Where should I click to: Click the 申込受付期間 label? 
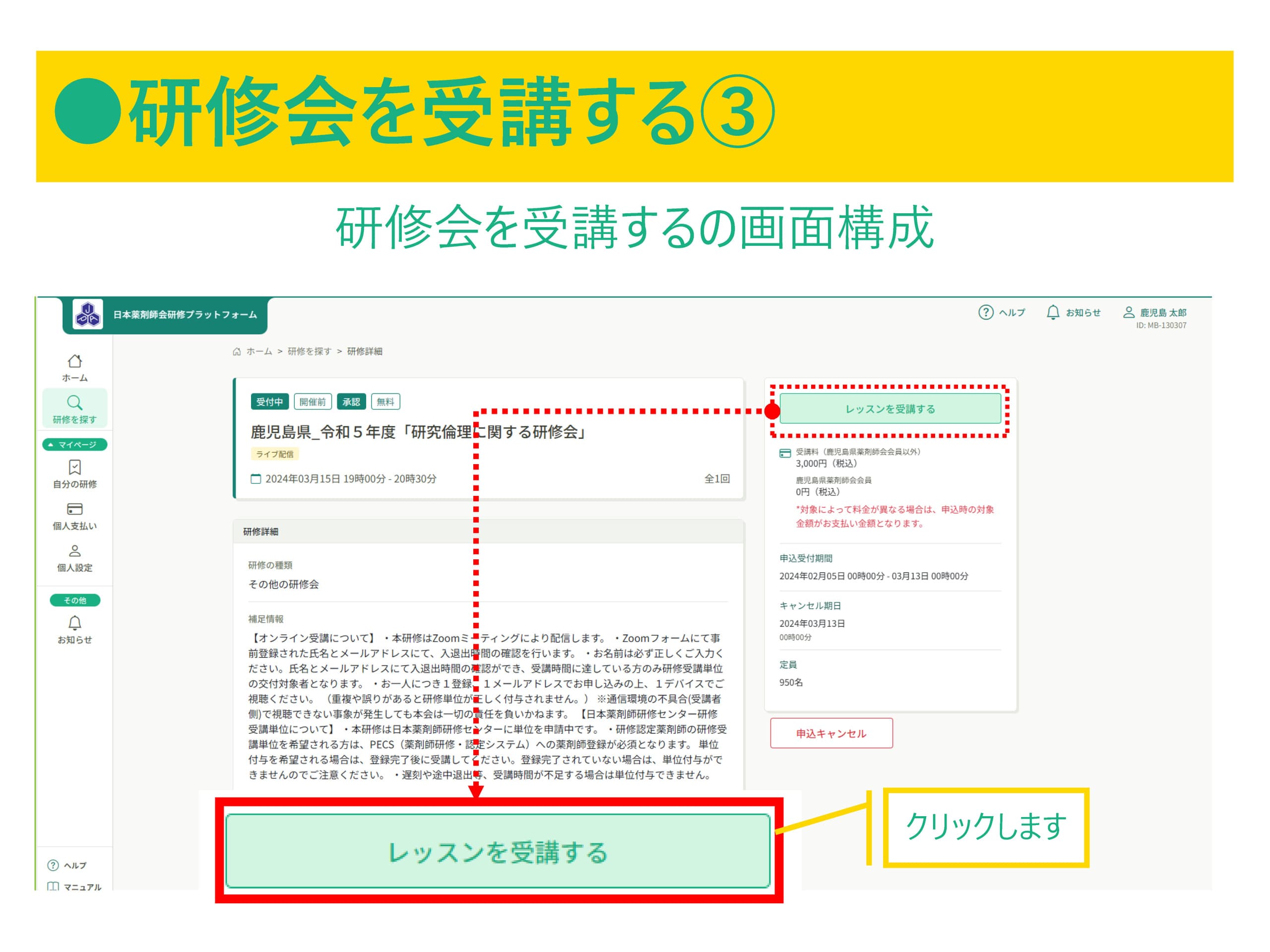point(806,558)
